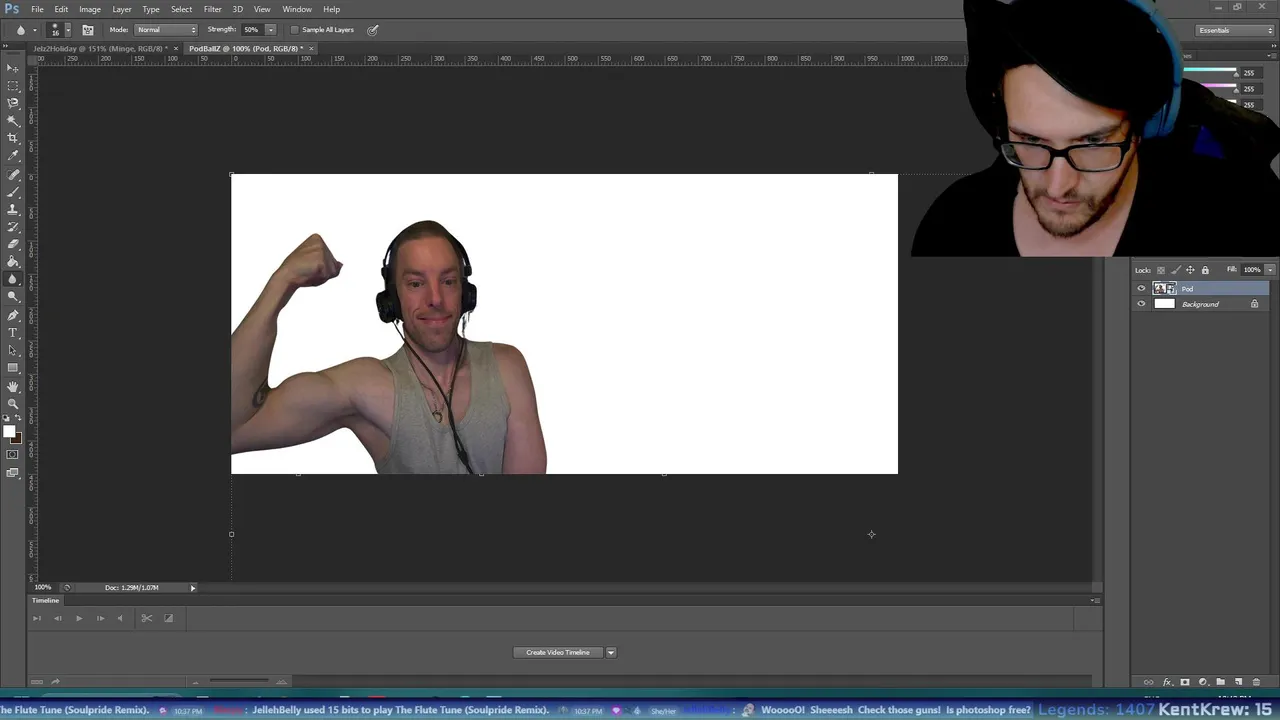Create a new layer

(1238, 682)
